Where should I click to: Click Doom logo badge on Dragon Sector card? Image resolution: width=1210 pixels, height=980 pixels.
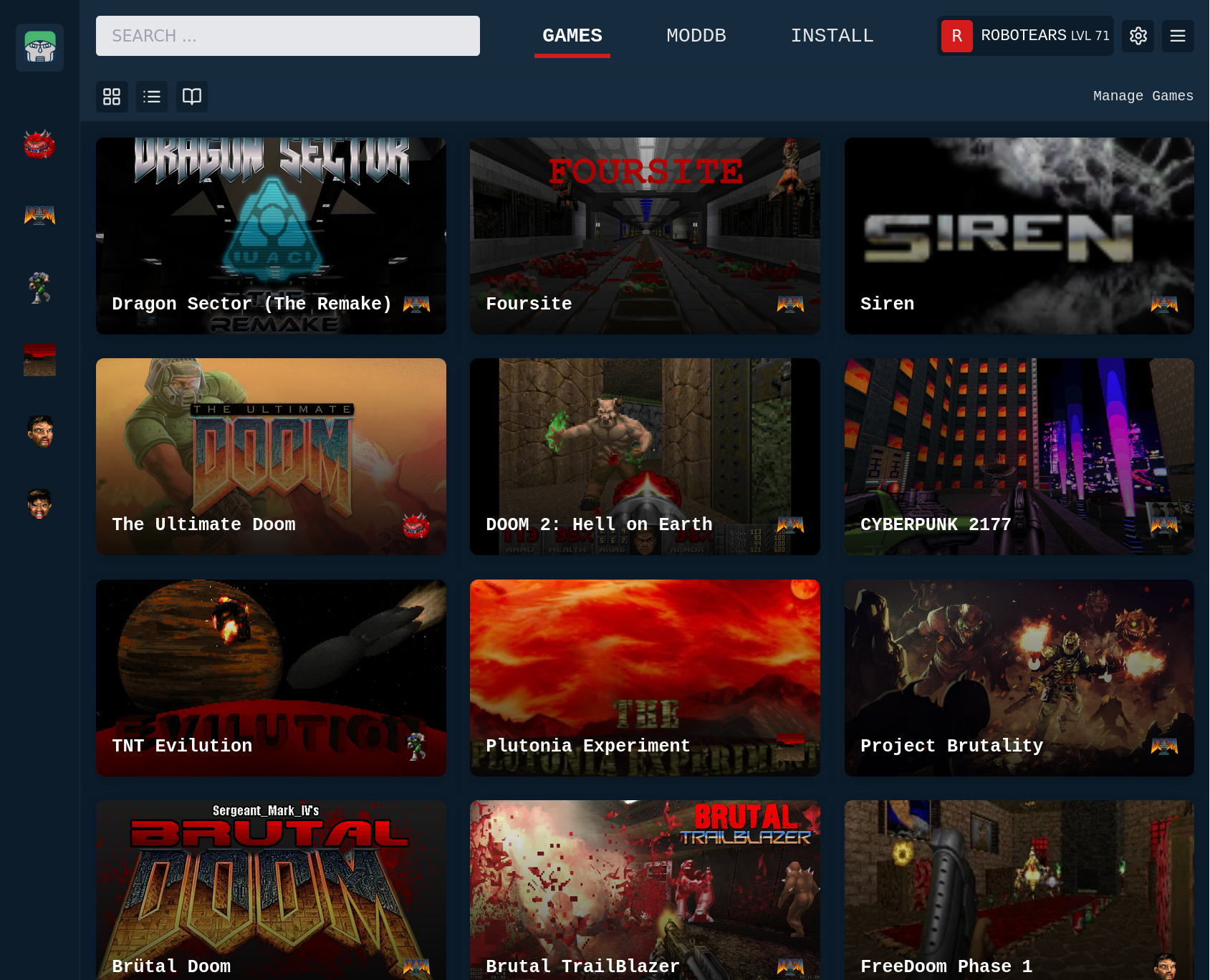tap(416, 304)
